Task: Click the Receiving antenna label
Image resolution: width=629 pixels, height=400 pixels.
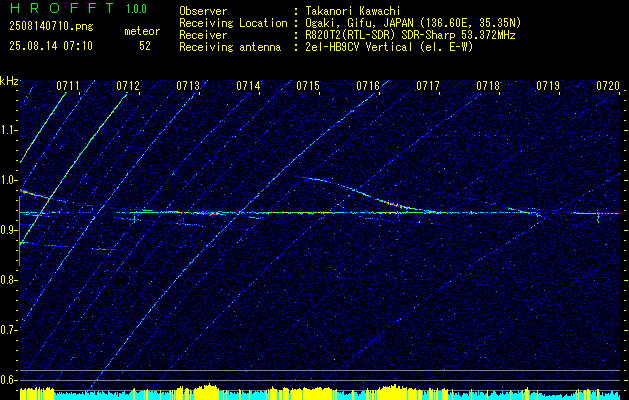Action: (x=230, y=47)
